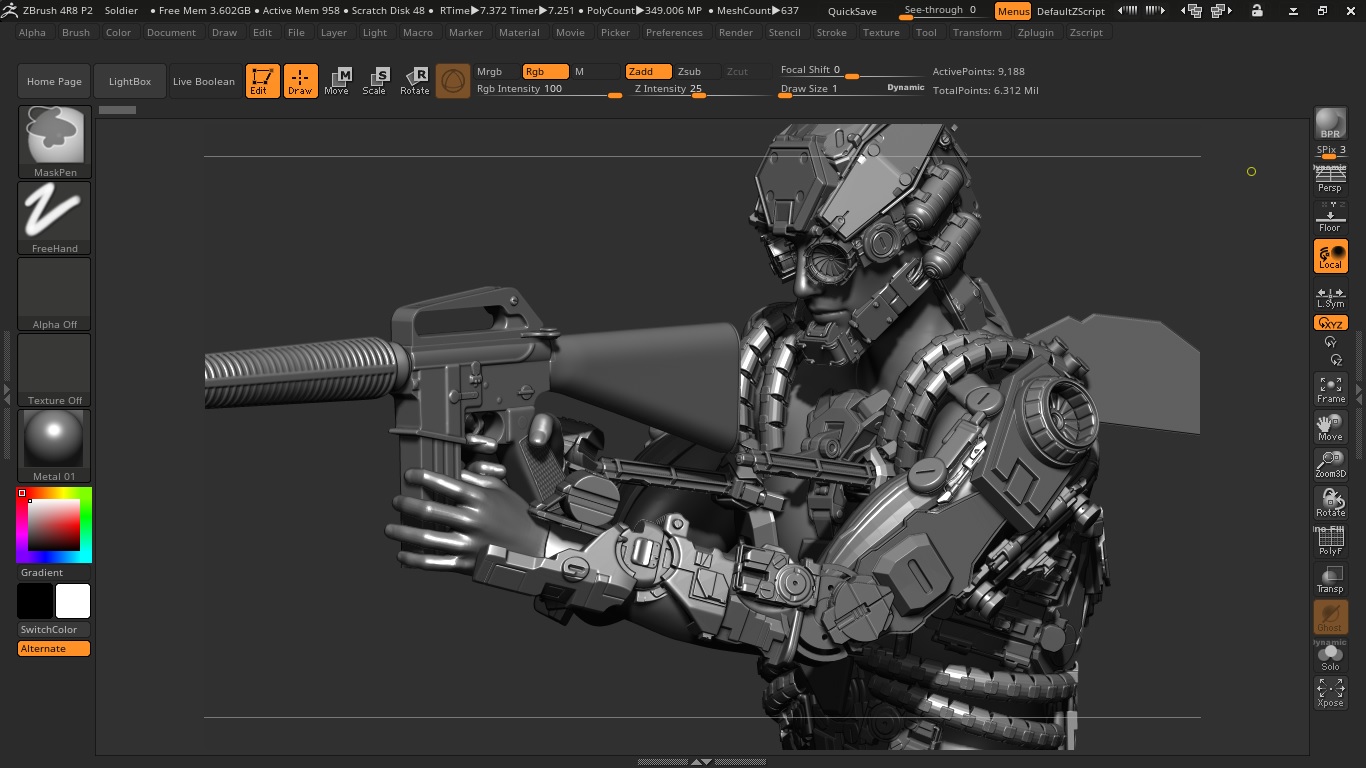Screen dimensions: 1366x768
Task: Open the Texture Off selector
Action: pyautogui.click(x=54, y=370)
